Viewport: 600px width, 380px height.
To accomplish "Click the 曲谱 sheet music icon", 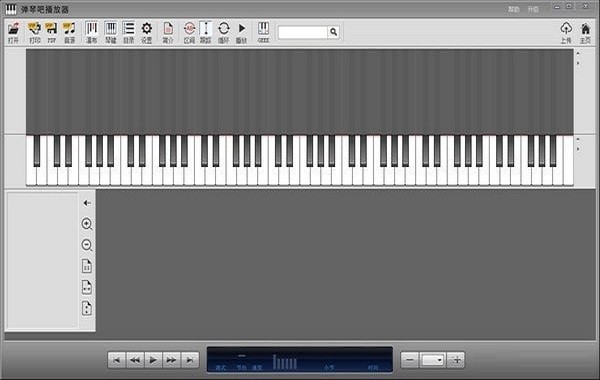I will (x=69, y=32).
